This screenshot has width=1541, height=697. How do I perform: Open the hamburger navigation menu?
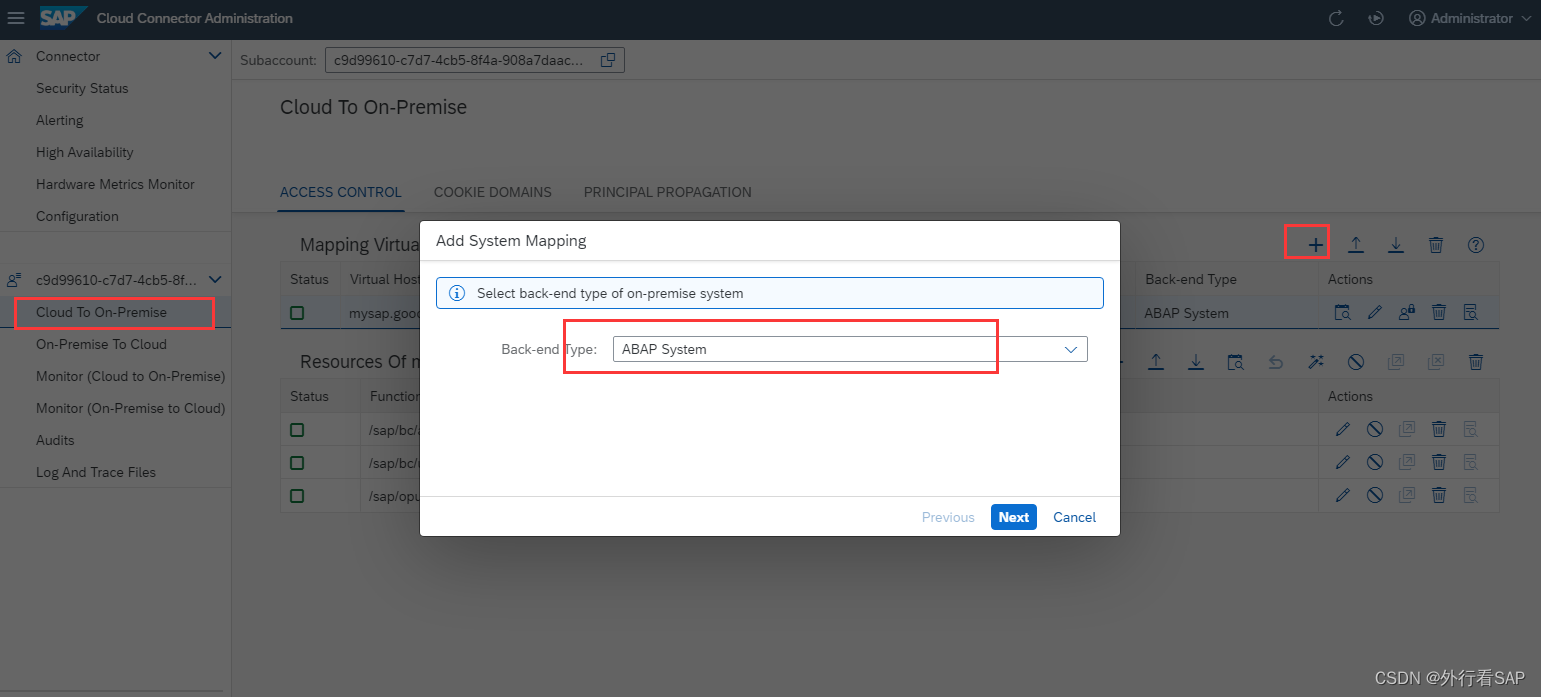(x=16, y=18)
